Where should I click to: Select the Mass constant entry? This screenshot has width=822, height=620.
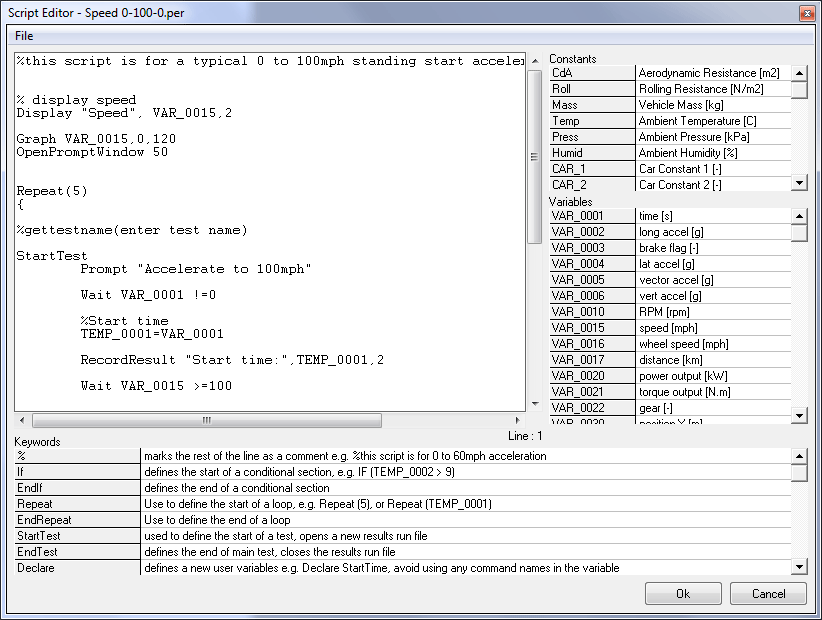tap(592, 105)
